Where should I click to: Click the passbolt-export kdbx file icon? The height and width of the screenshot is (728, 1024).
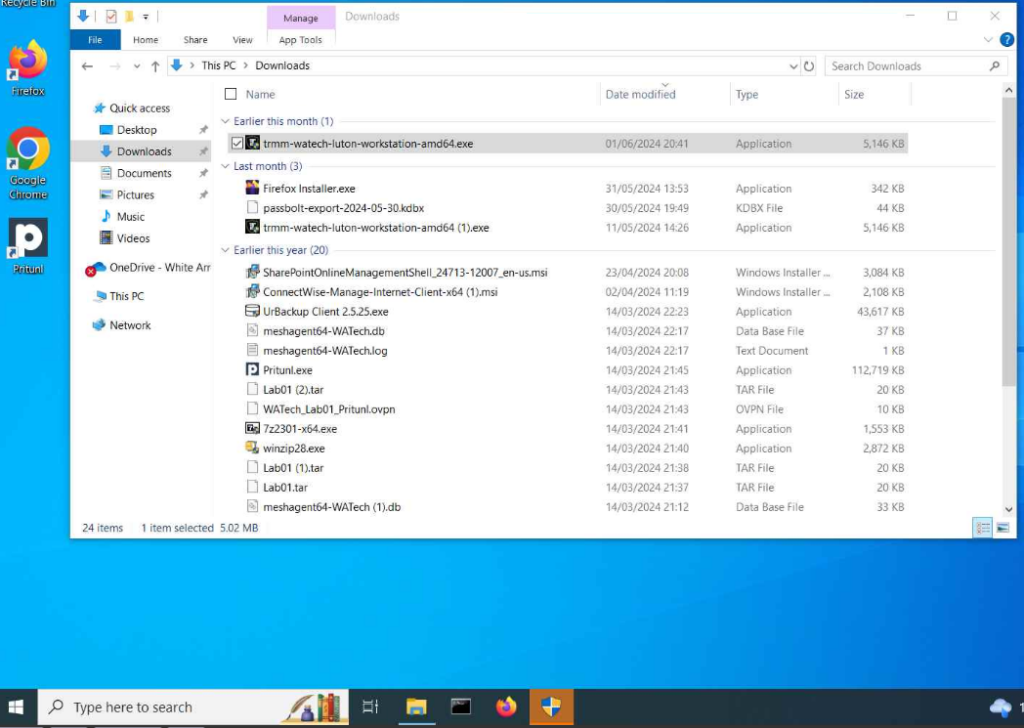coord(252,208)
